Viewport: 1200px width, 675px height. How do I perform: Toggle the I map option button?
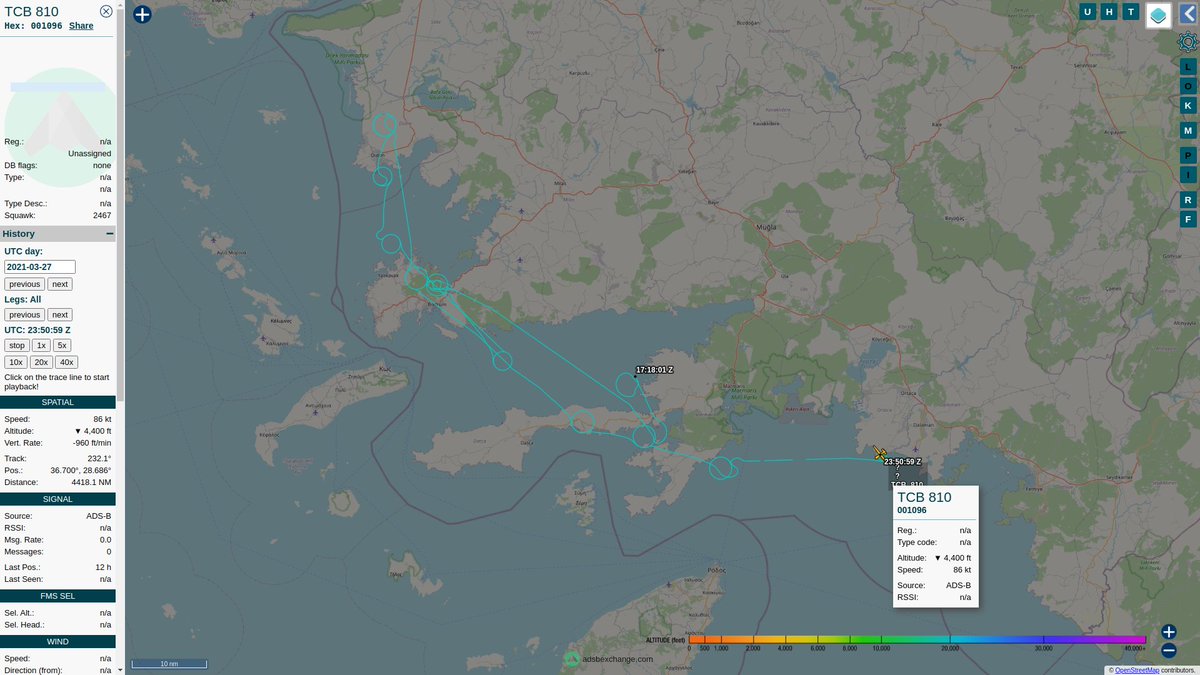pos(1188,175)
